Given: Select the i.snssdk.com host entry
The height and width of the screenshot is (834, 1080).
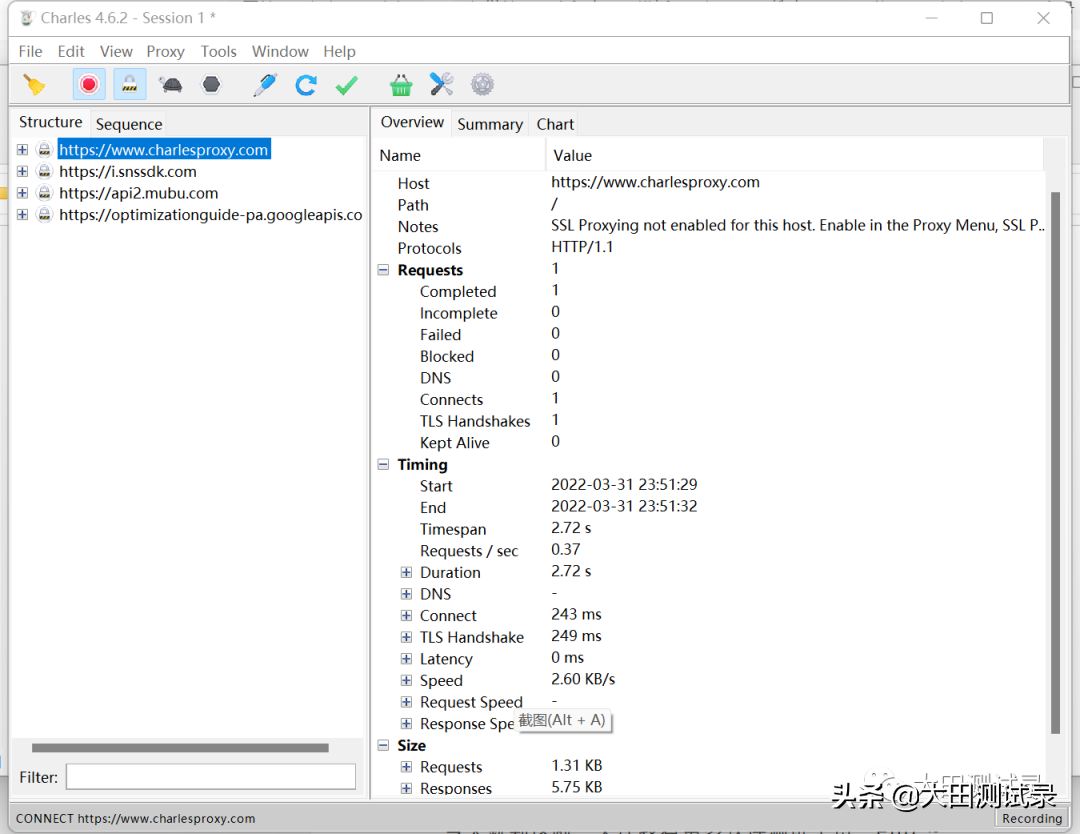Looking at the screenshot, I should [127, 171].
